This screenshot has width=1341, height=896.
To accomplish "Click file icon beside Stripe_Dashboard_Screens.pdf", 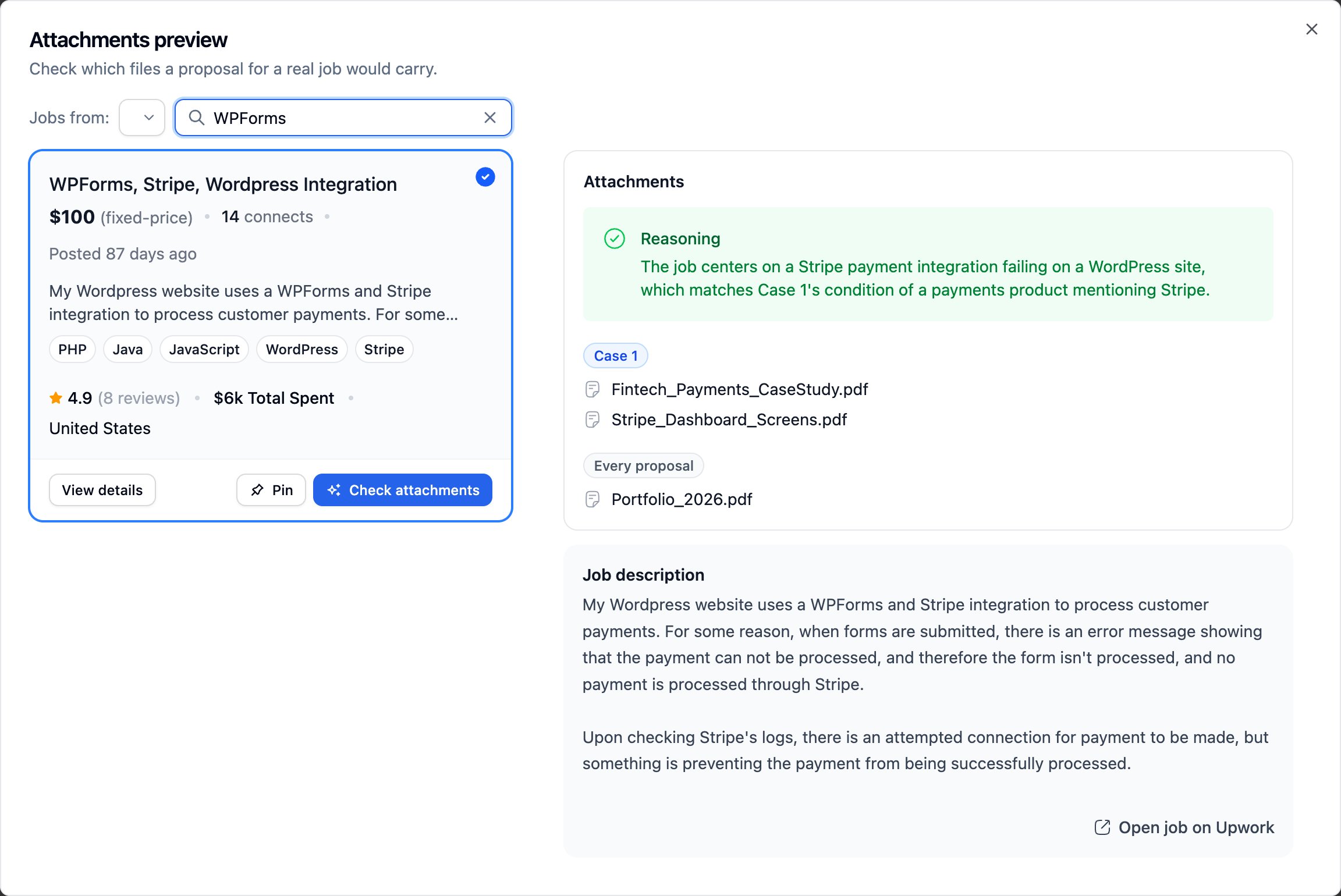I will point(593,419).
